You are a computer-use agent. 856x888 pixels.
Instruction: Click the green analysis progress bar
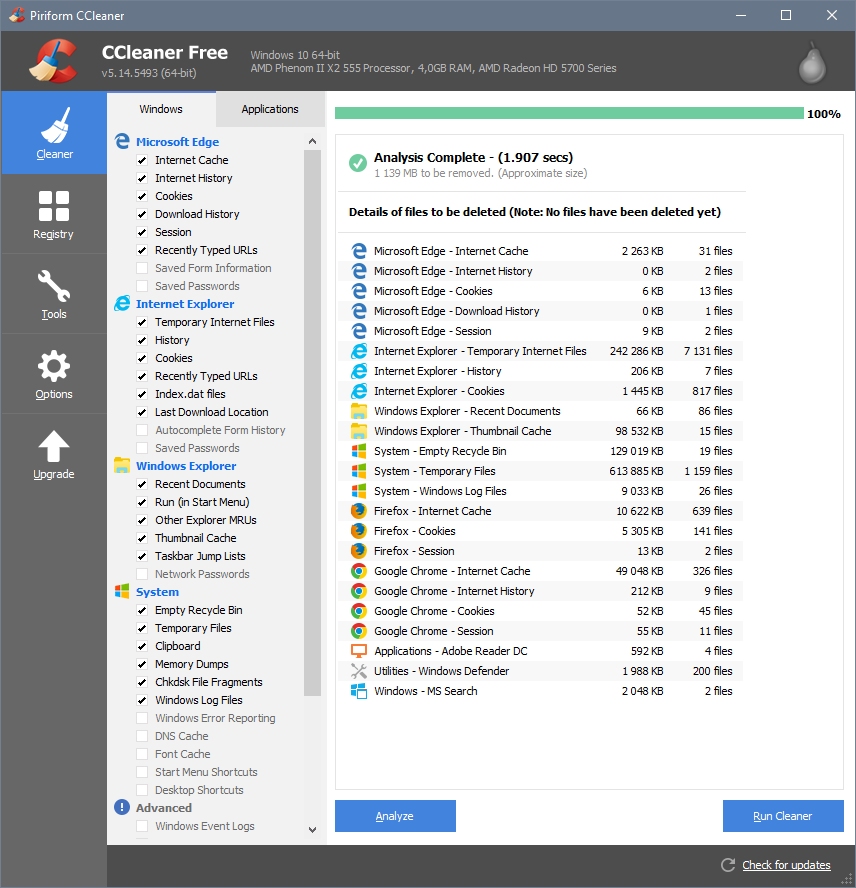tap(568, 114)
